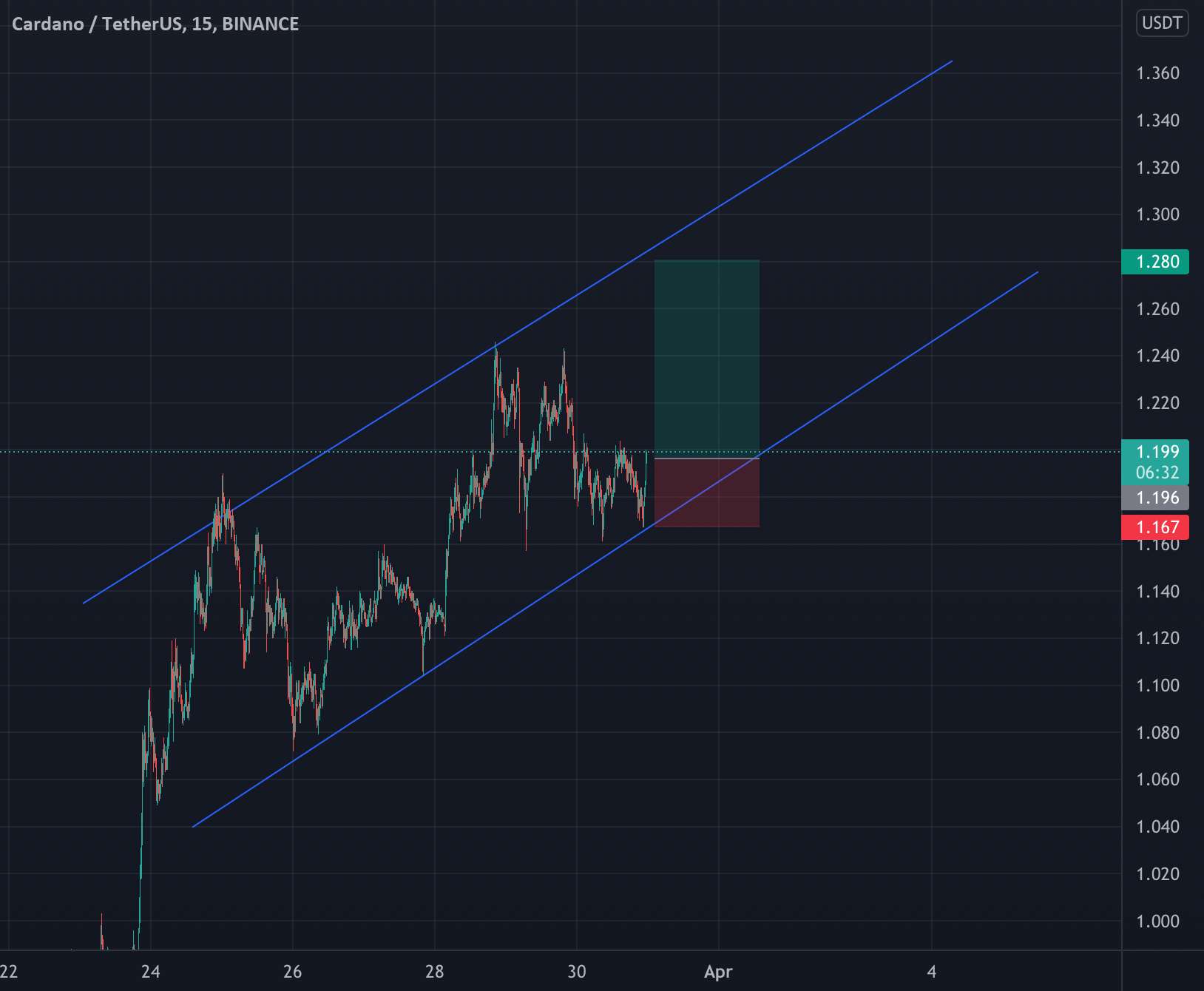Click the 1.000 price axis label
1204x991 pixels.
[1157, 921]
